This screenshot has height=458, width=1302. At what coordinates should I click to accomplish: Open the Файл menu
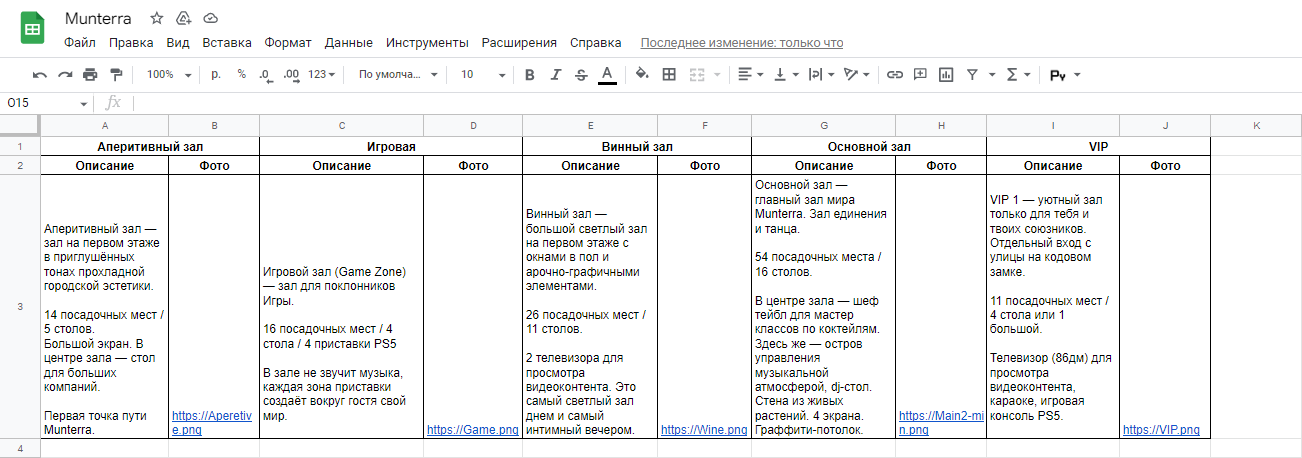click(80, 43)
